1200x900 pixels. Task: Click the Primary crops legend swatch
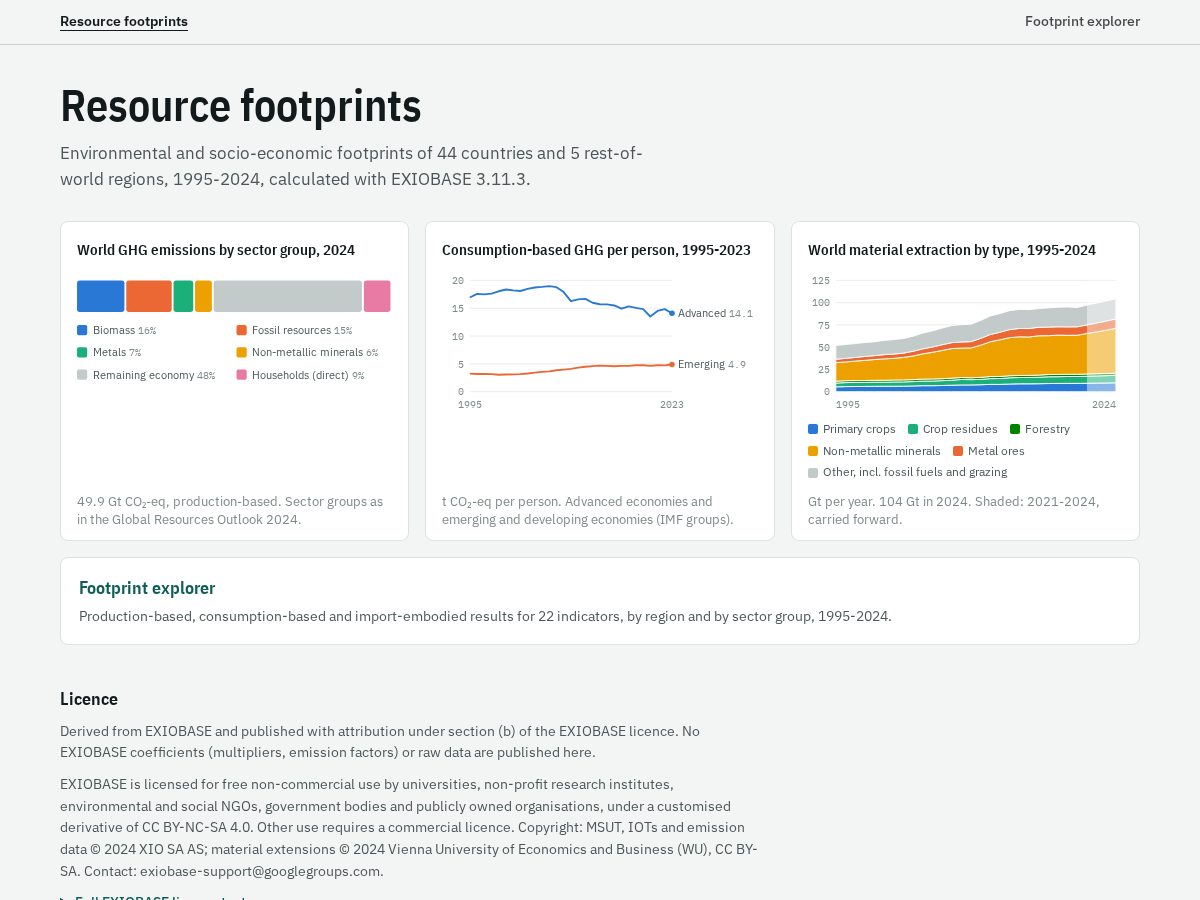813,429
